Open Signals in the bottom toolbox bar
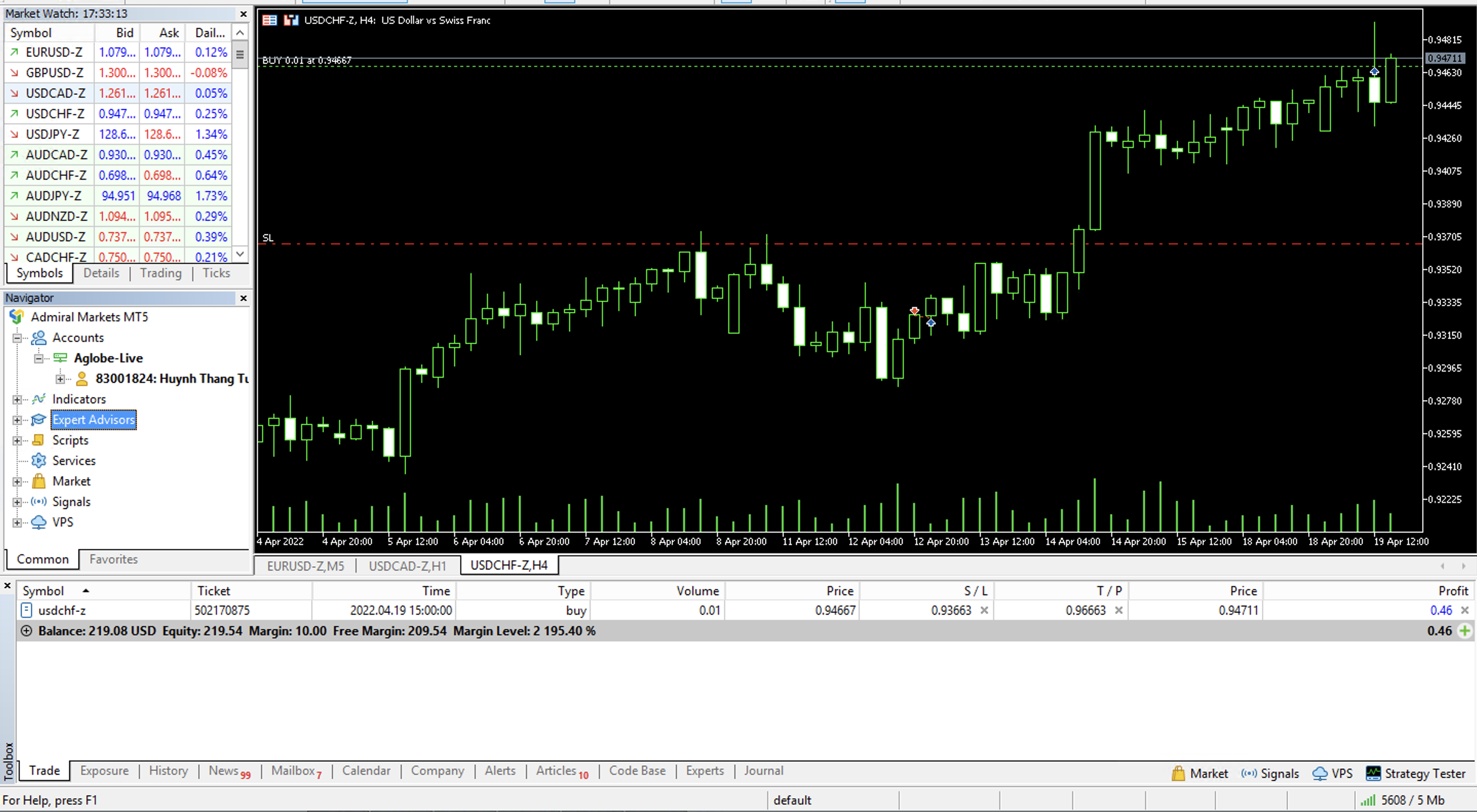This screenshot has height=812, width=1477. point(1270,774)
